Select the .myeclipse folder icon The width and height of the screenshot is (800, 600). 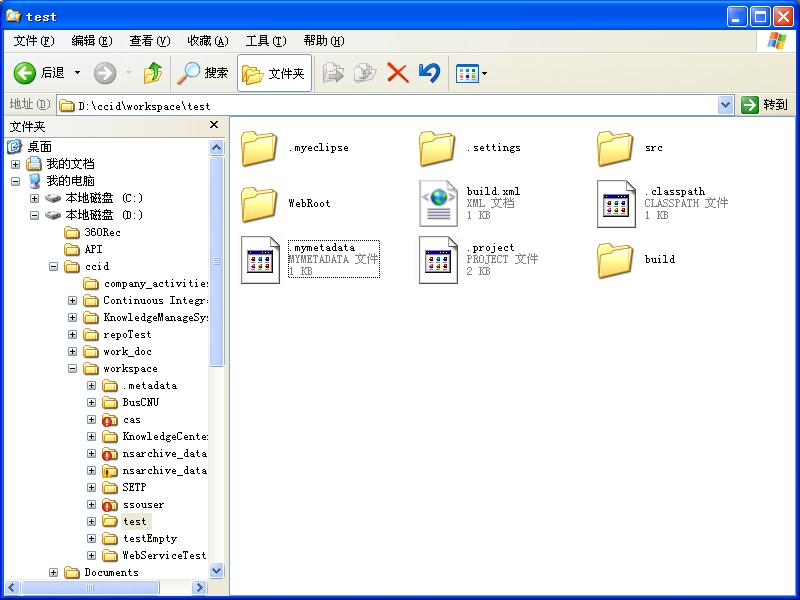[x=259, y=148]
